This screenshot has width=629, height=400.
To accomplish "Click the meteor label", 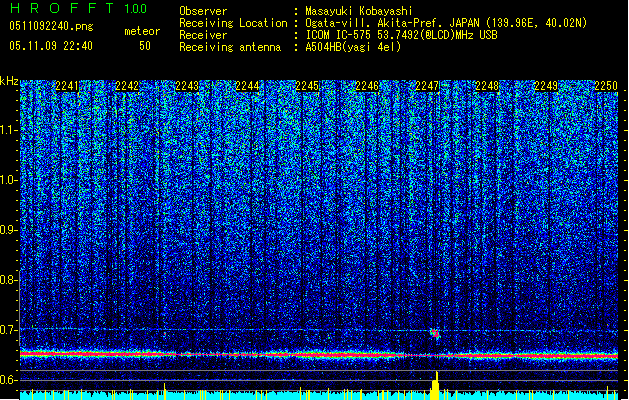I will point(142,31).
